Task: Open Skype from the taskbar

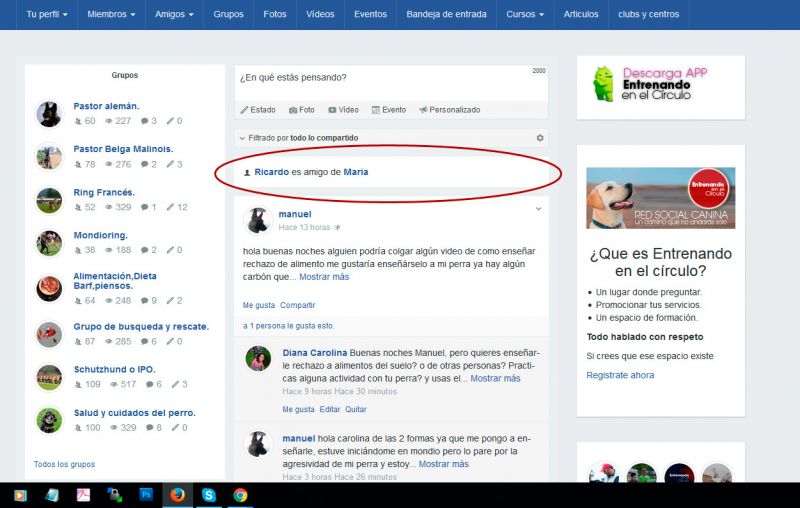Action: coord(209,495)
